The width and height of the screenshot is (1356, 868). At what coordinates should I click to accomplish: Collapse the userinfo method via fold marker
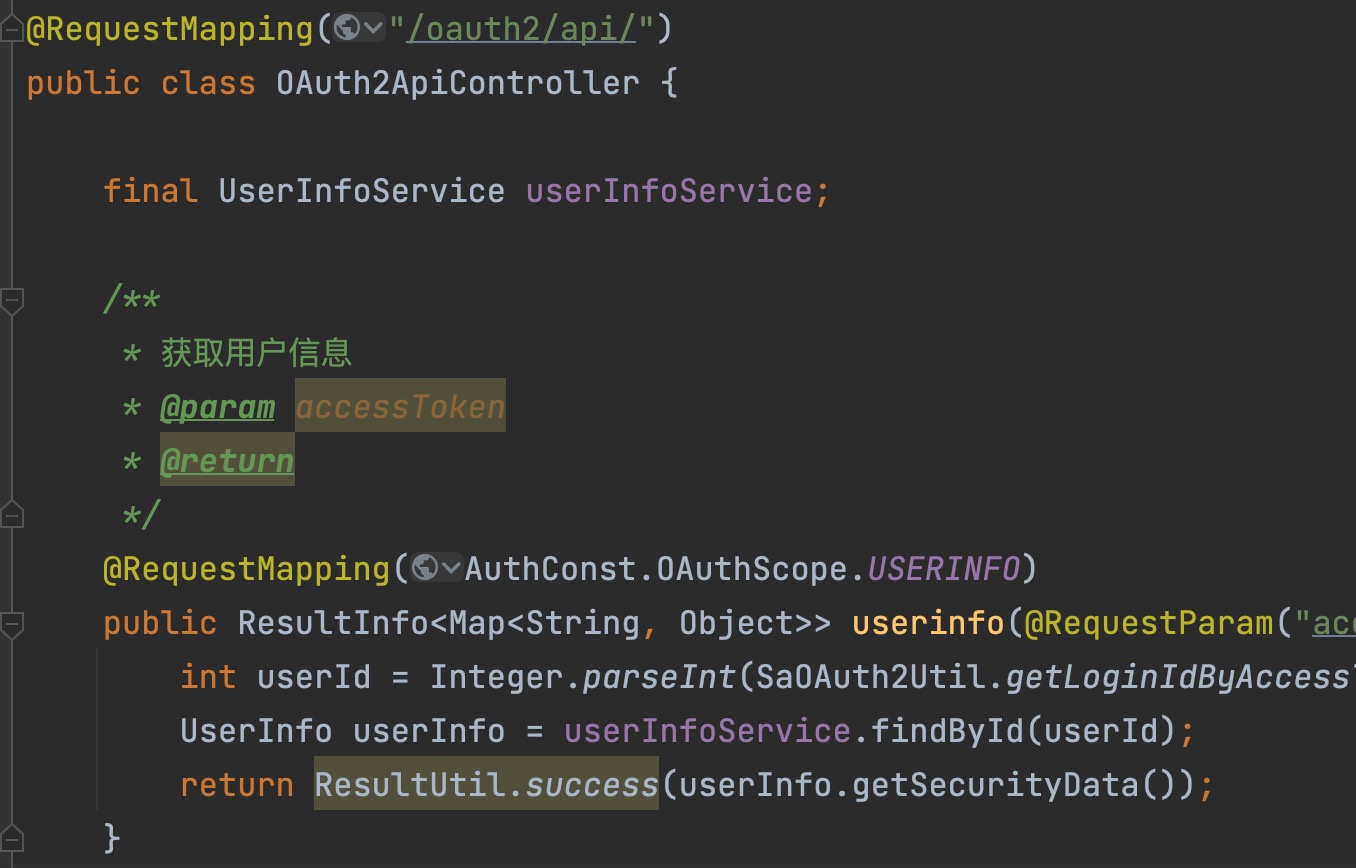pos(14,622)
